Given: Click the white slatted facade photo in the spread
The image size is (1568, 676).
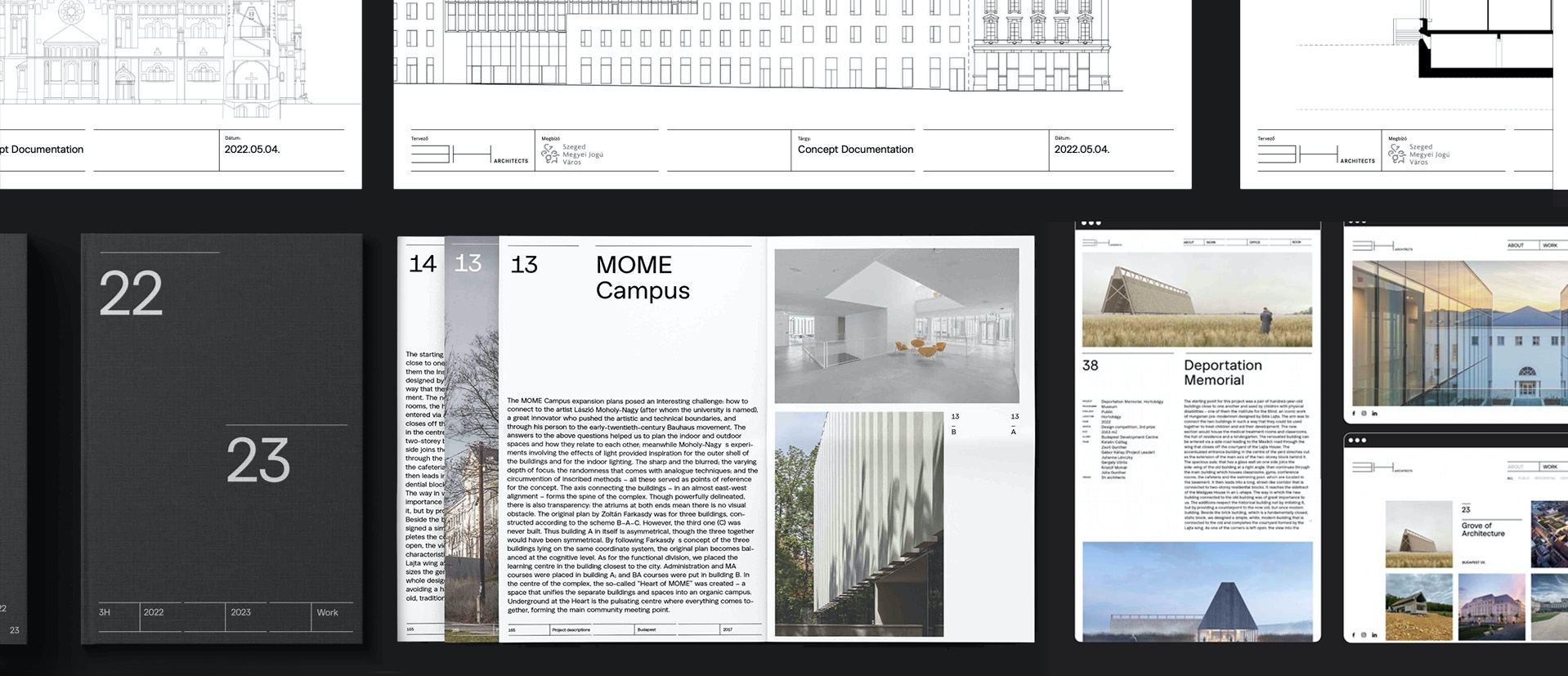Looking at the screenshot, I should [859, 524].
